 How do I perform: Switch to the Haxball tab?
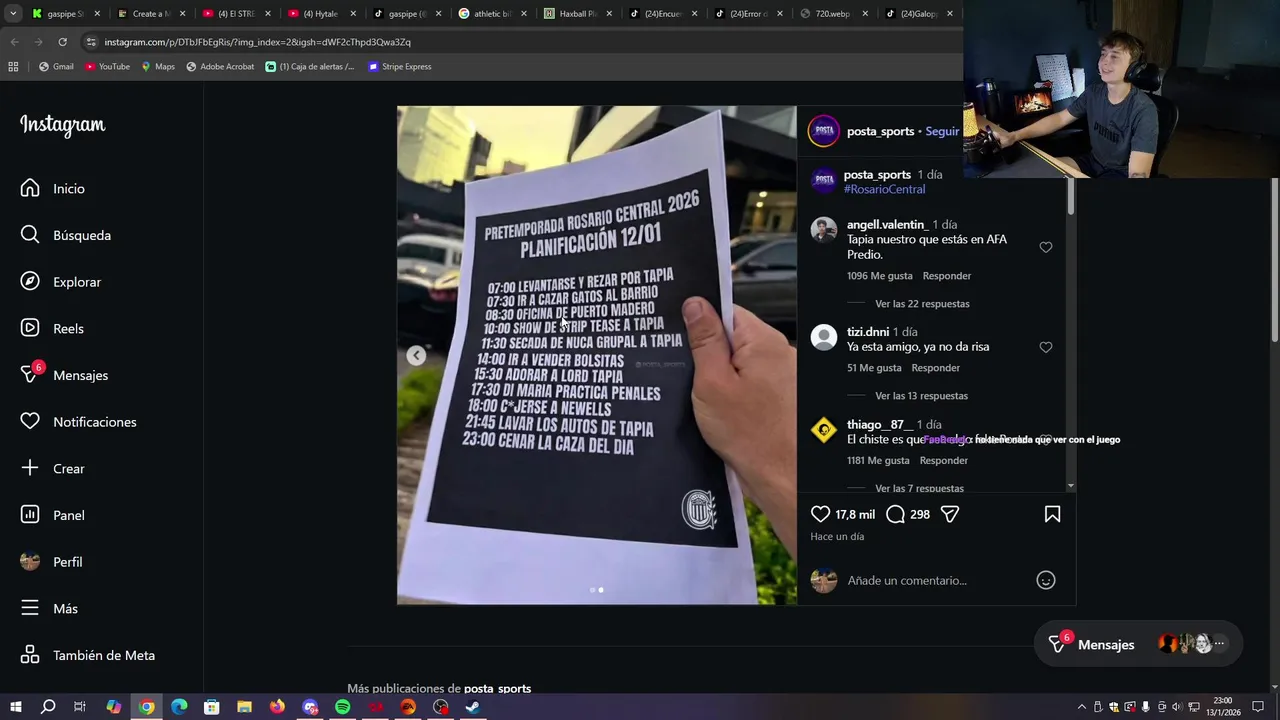pyautogui.click(x=577, y=13)
